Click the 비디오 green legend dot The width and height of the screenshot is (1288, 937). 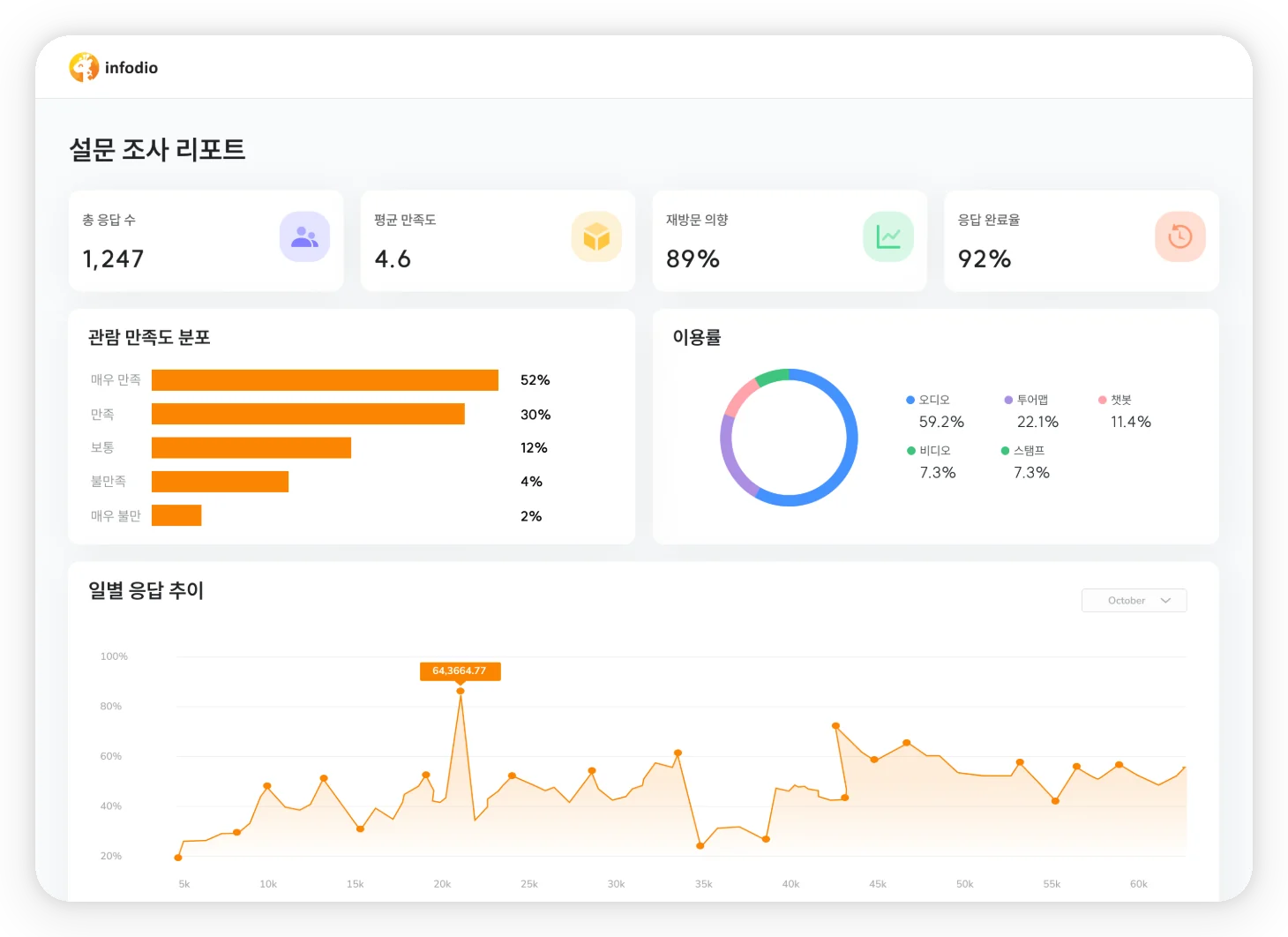click(x=911, y=451)
